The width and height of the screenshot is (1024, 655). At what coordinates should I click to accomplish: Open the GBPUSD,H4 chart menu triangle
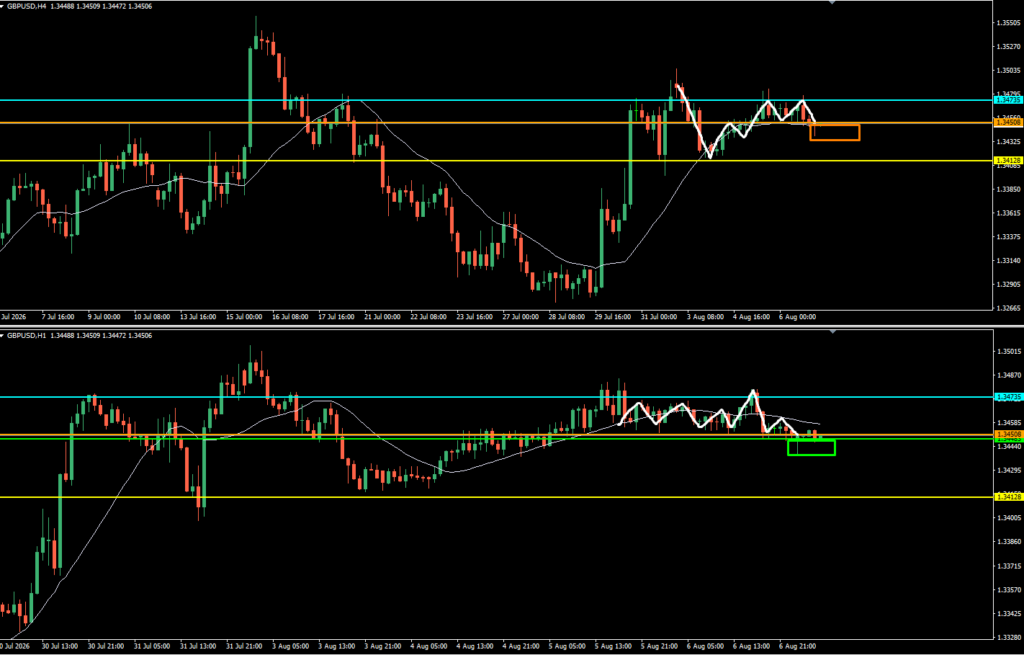[x=3, y=6]
